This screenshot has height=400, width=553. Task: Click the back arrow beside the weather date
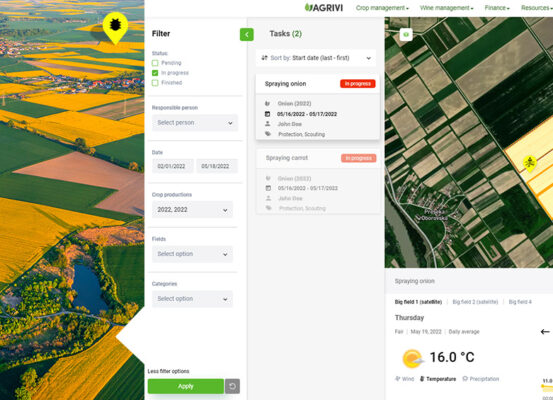tap(545, 332)
